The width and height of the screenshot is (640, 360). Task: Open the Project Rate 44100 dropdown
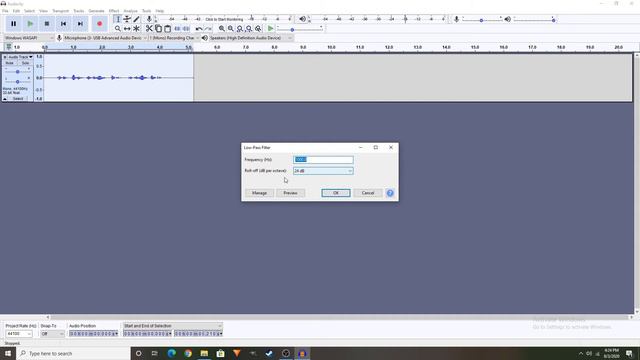(19, 333)
